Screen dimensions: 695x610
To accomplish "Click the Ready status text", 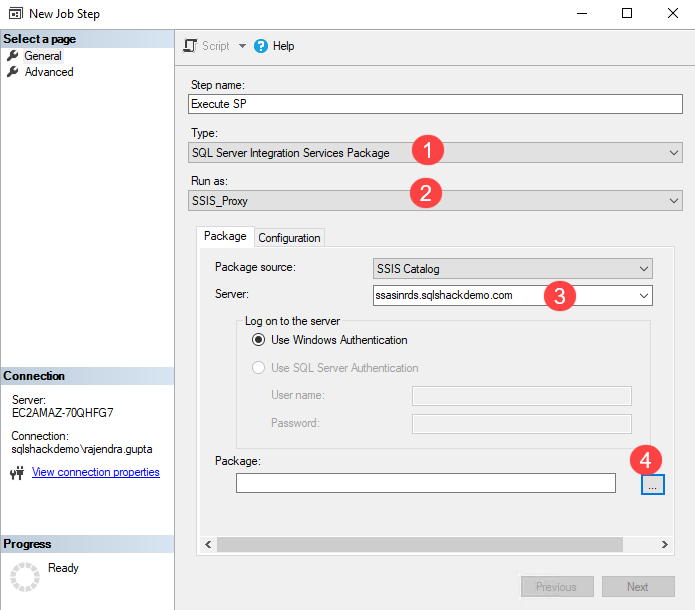I will tap(63, 568).
